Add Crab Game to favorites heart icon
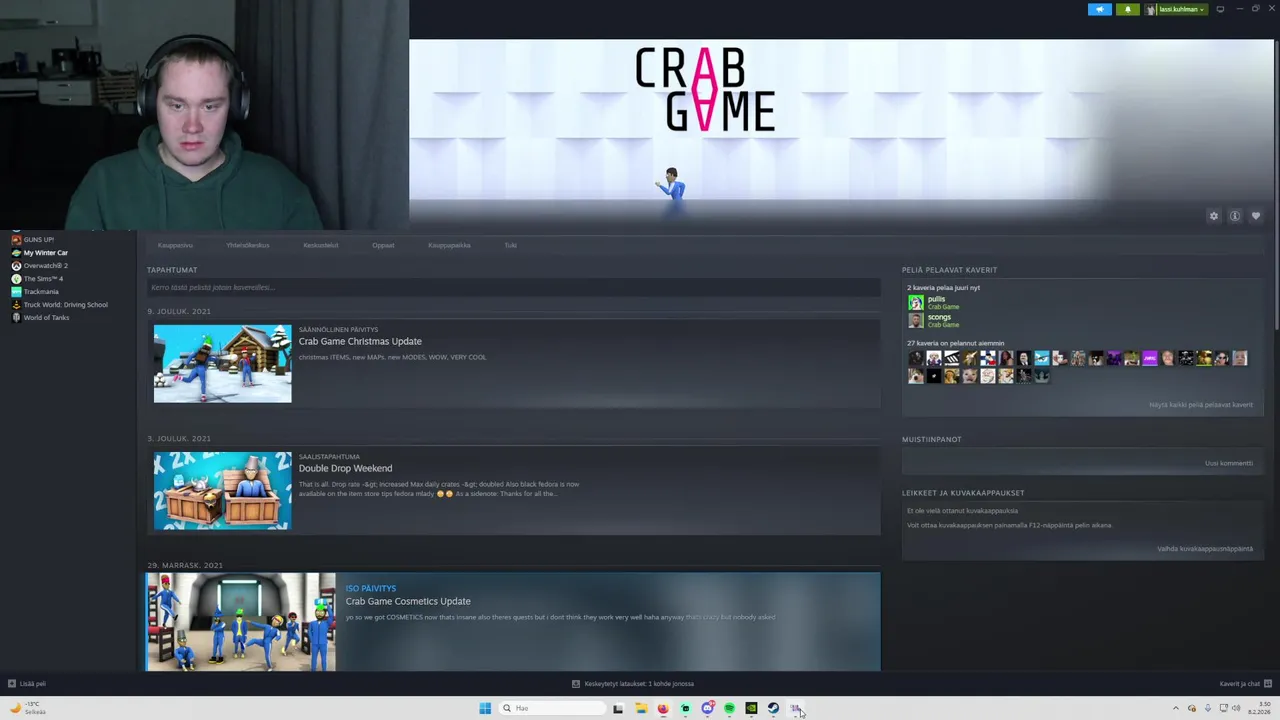This screenshot has width=1280, height=720. (x=1256, y=216)
